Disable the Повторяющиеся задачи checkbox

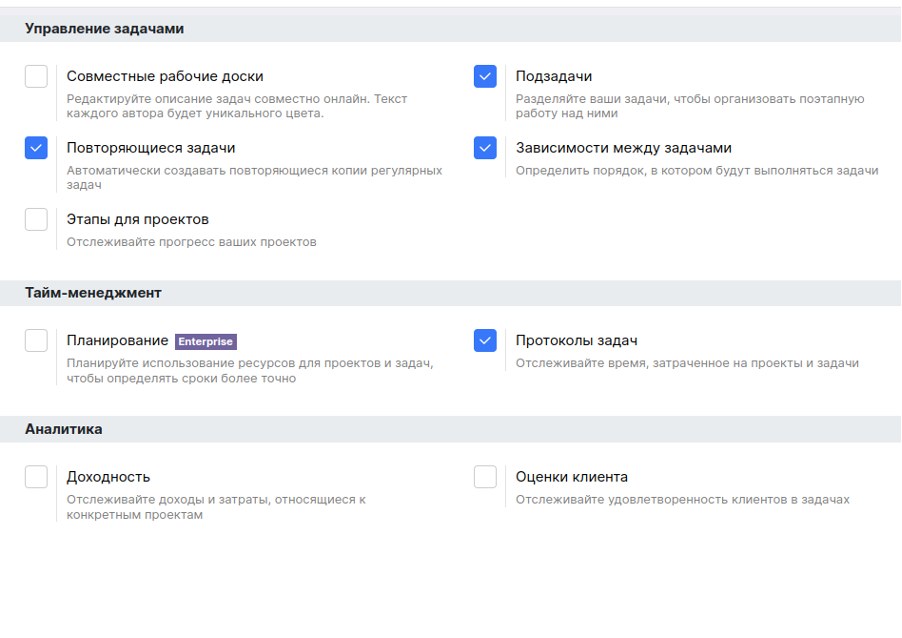click(36, 148)
